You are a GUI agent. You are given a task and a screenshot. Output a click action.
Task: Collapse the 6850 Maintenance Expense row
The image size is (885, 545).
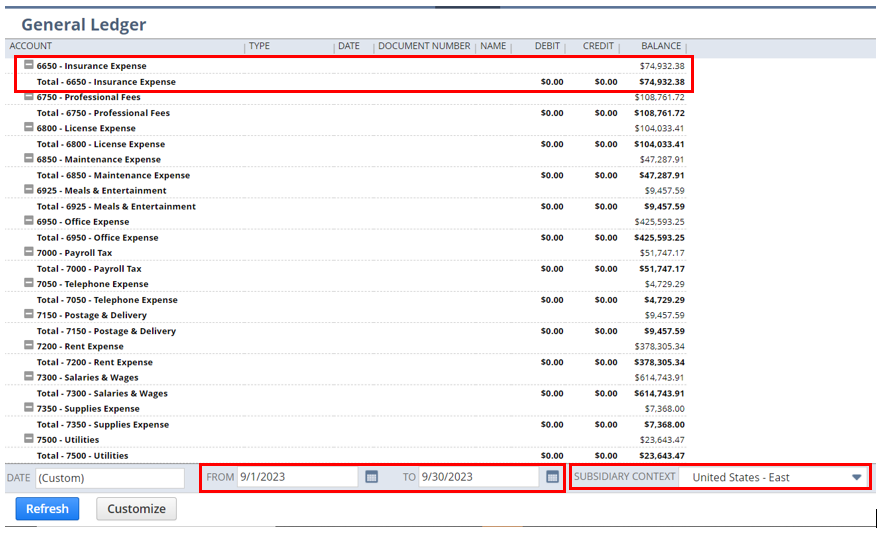point(29,159)
